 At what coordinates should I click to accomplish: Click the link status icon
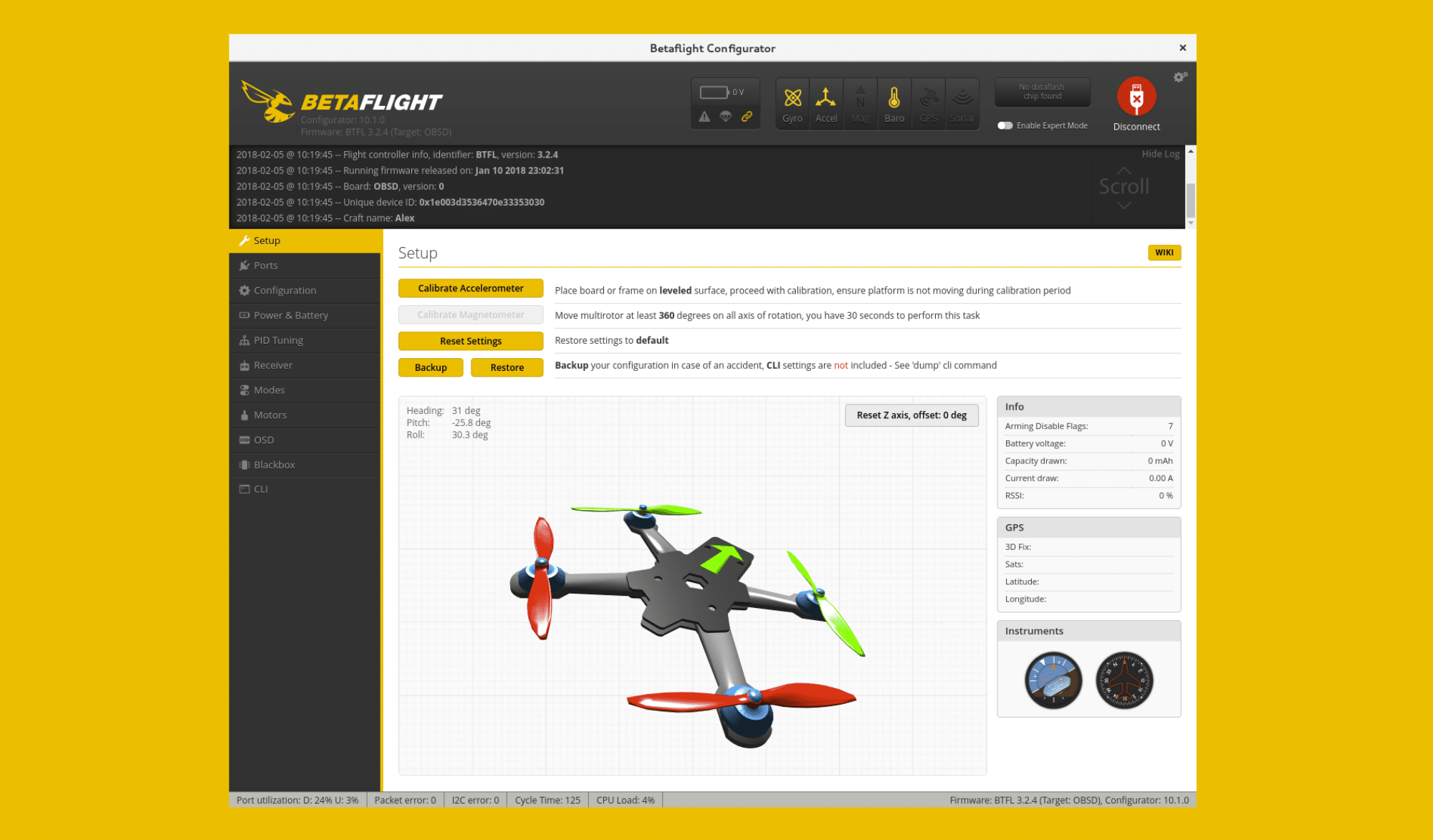coord(747,116)
